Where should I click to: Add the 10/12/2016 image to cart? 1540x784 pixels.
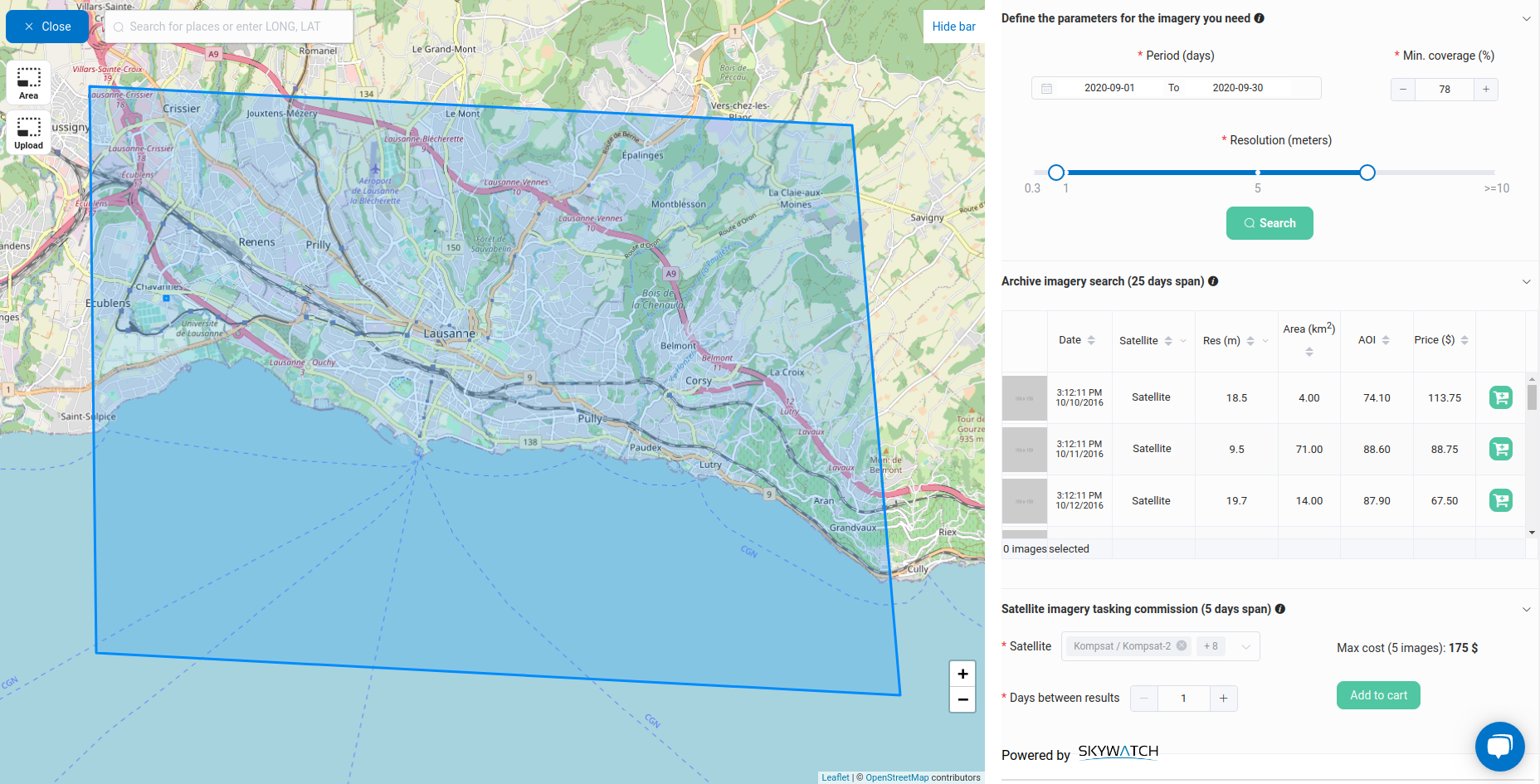1500,501
